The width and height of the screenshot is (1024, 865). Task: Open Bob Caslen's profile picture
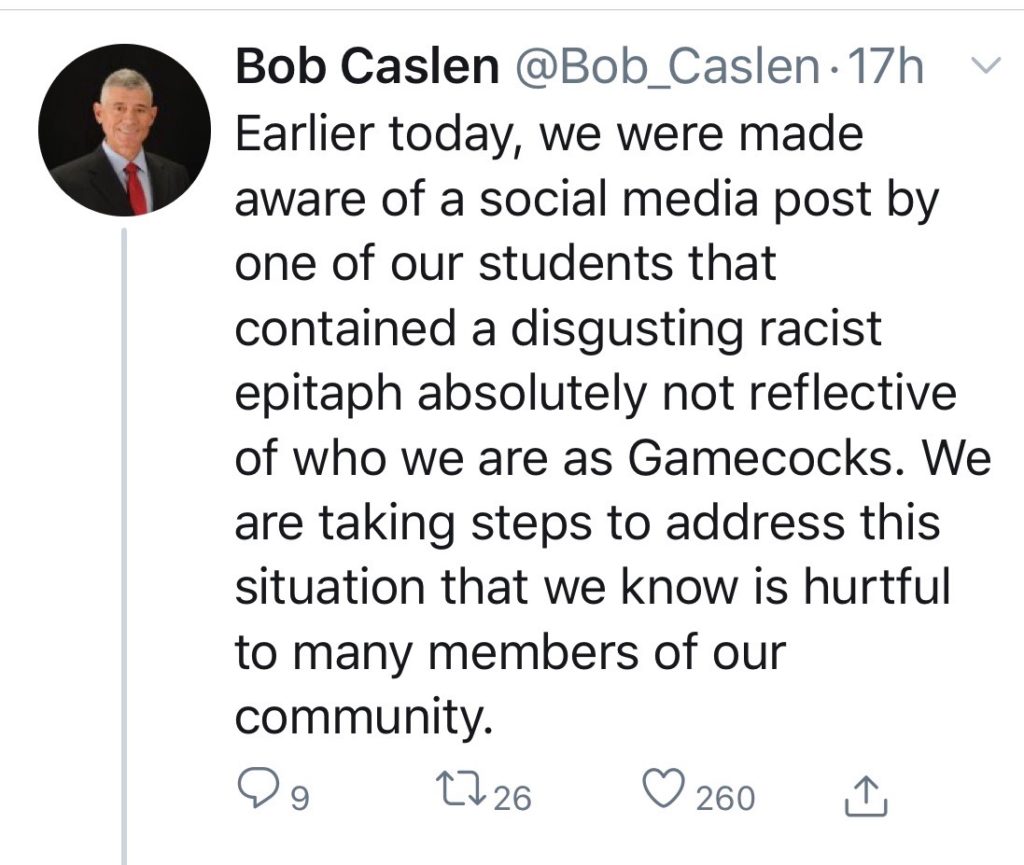pyautogui.click(x=125, y=130)
